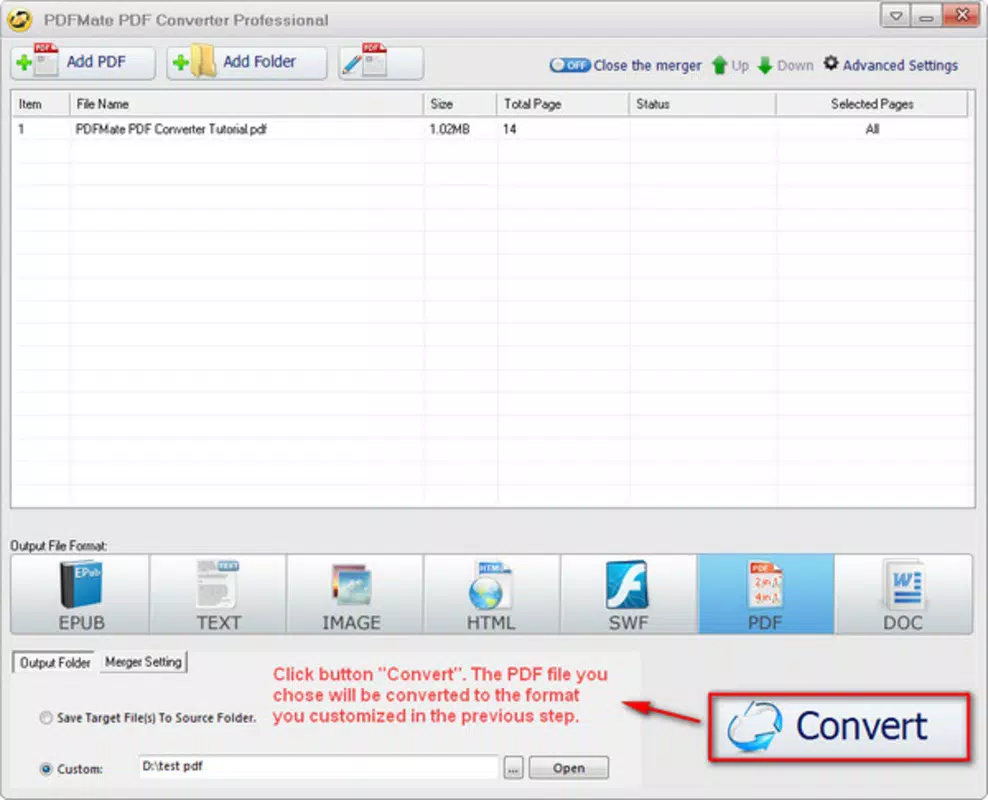Click the total page value 14
The image size is (988, 800).
coord(509,129)
